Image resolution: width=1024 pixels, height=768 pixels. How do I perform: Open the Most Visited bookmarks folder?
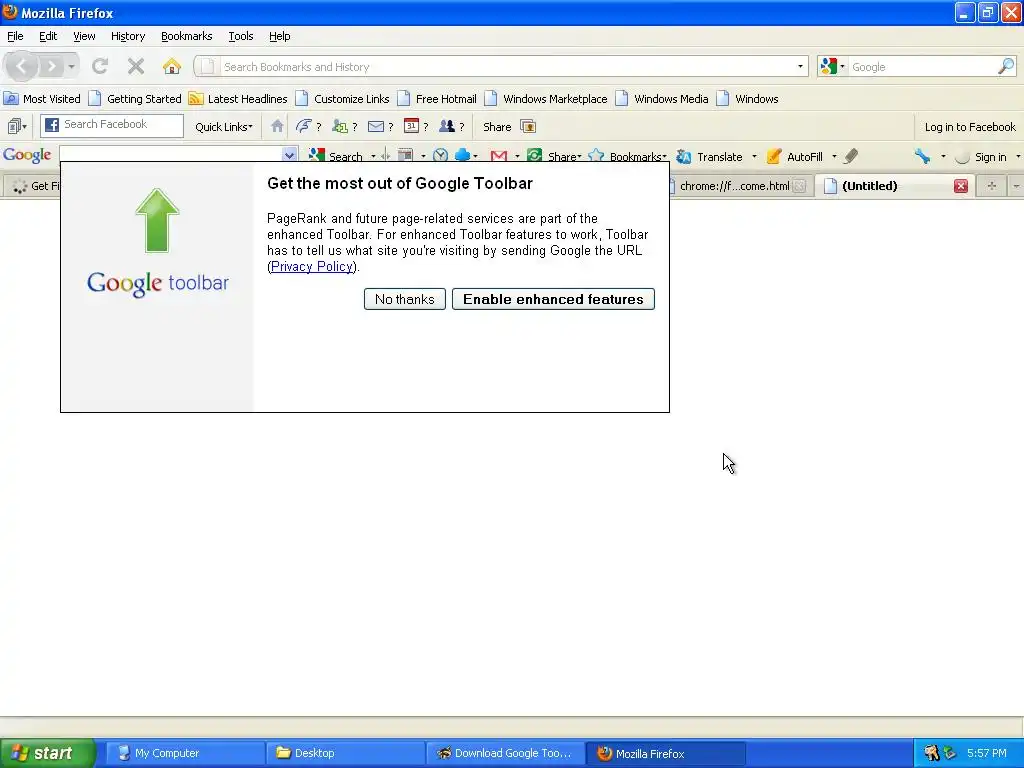(x=42, y=99)
